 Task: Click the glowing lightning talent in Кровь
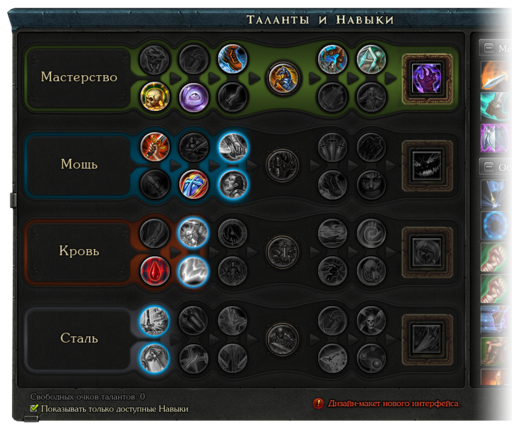pyautogui.click(x=194, y=271)
